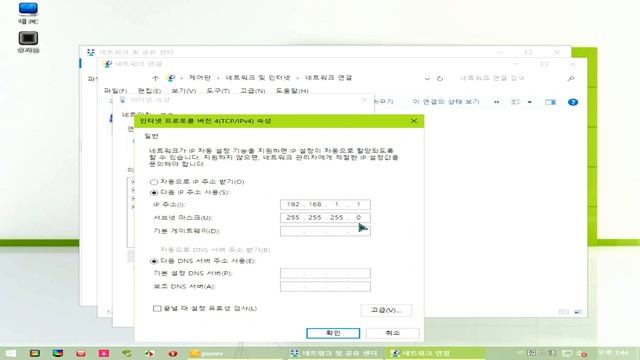
Task: Click the 보조 DNS 서버 field
Action: pyautogui.click(x=325, y=287)
